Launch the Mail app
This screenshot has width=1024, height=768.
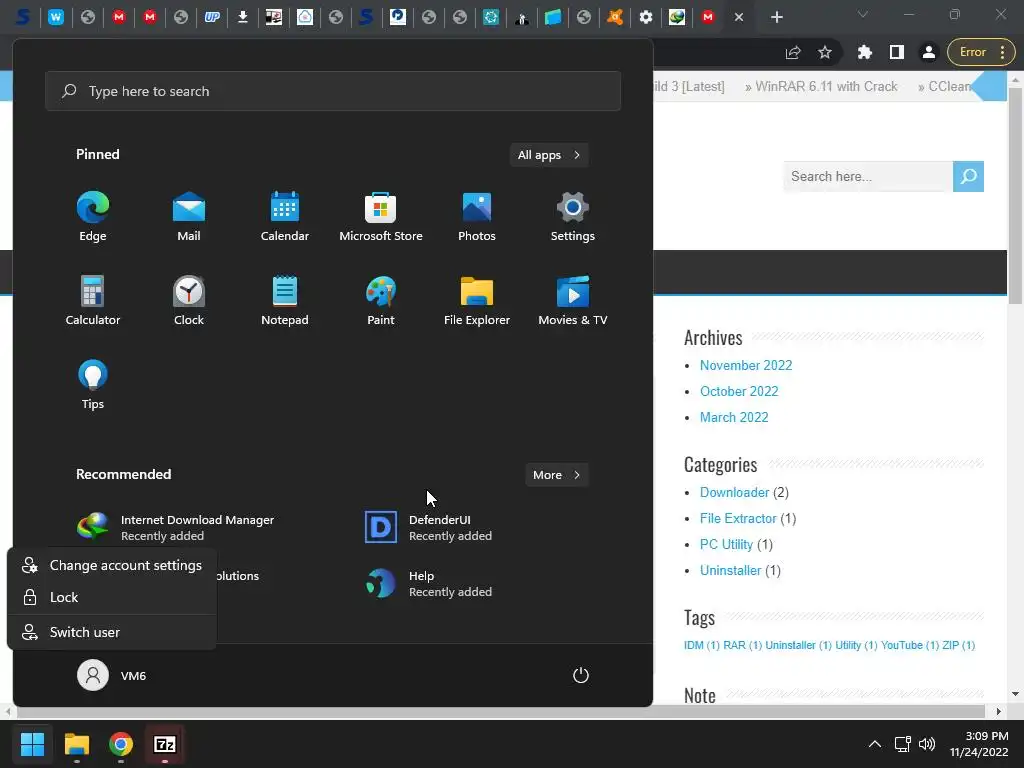coord(189,216)
